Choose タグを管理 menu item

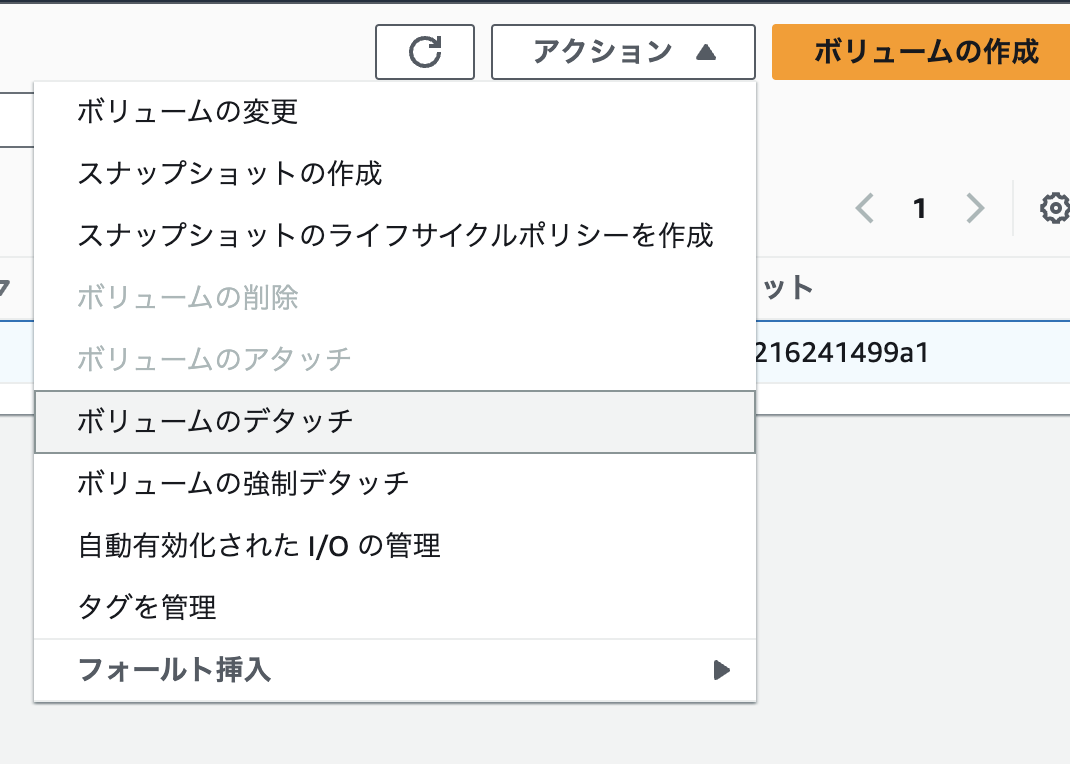click(x=146, y=606)
